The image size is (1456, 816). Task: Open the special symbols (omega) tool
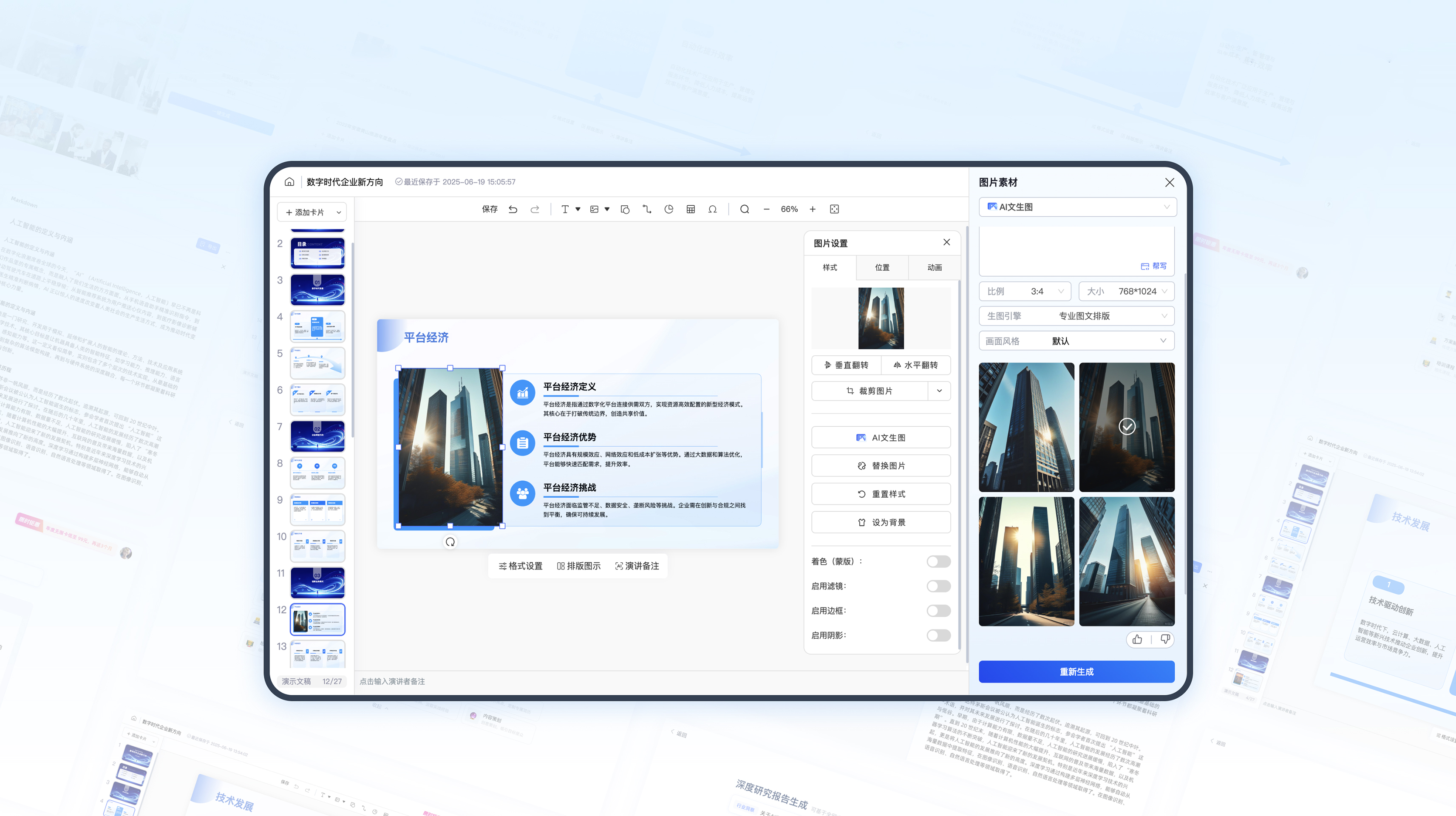pyautogui.click(x=712, y=209)
